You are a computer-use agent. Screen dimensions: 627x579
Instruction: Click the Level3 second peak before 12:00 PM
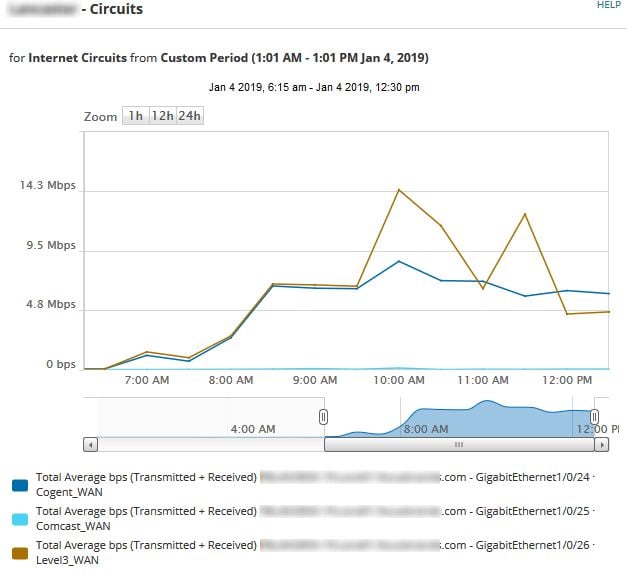coord(525,214)
